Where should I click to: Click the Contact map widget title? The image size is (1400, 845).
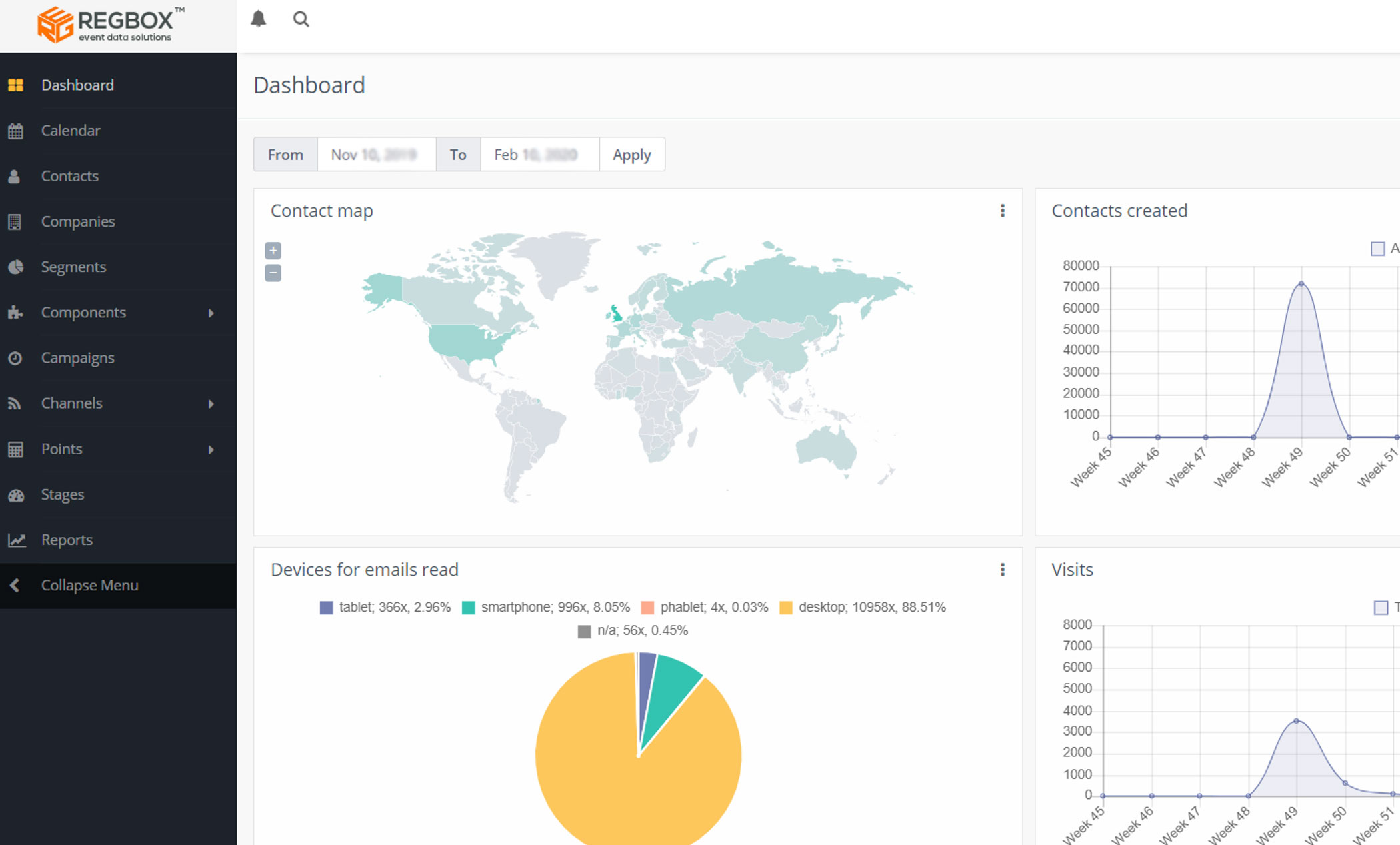point(322,211)
